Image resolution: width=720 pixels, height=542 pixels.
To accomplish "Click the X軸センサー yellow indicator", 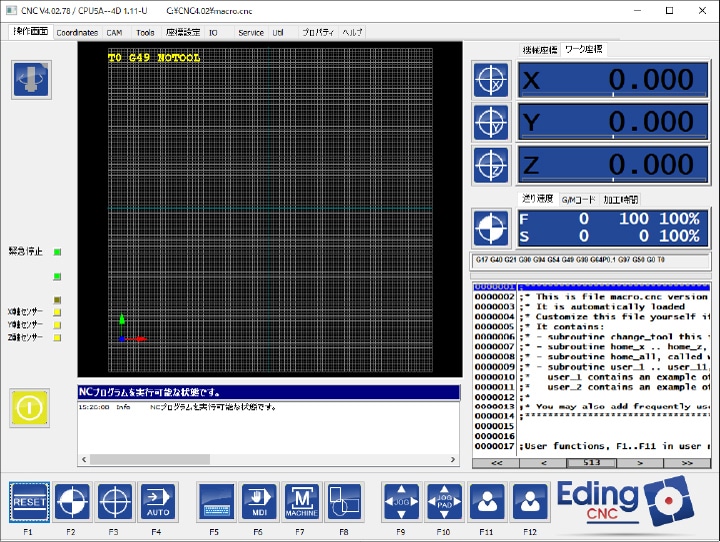I will tap(58, 312).
